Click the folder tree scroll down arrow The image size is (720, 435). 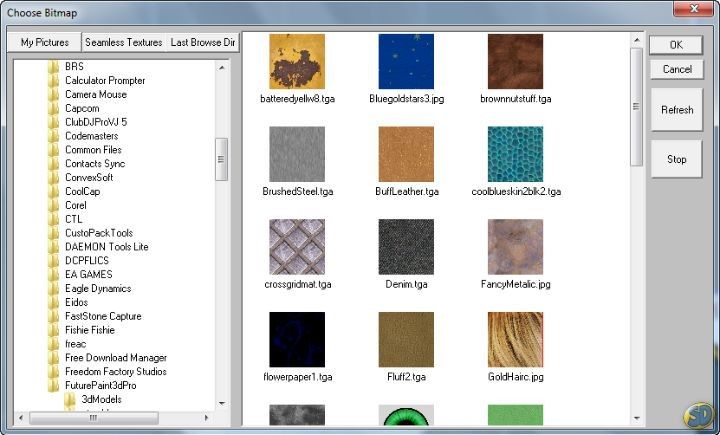coord(222,403)
